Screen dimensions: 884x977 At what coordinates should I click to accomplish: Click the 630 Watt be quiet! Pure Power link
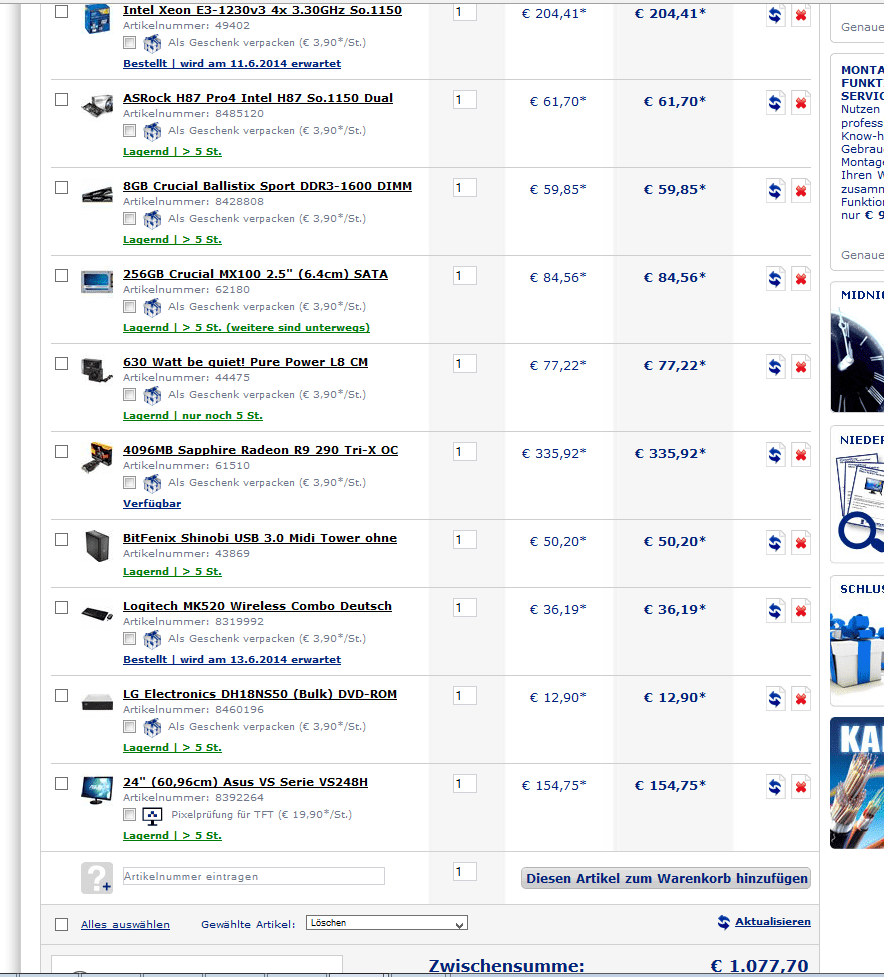245,362
